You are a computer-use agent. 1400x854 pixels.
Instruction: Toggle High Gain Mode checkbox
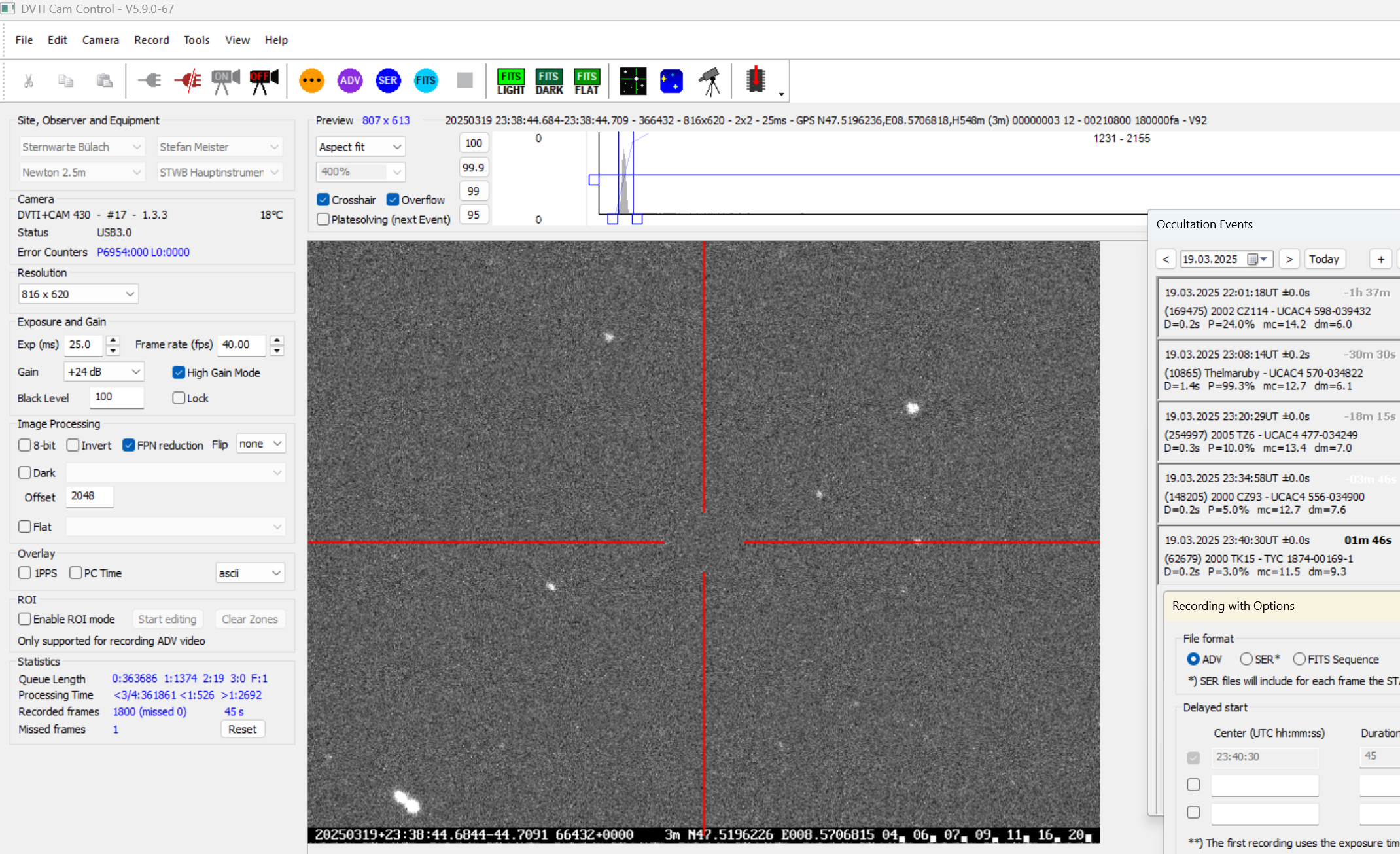click(179, 372)
